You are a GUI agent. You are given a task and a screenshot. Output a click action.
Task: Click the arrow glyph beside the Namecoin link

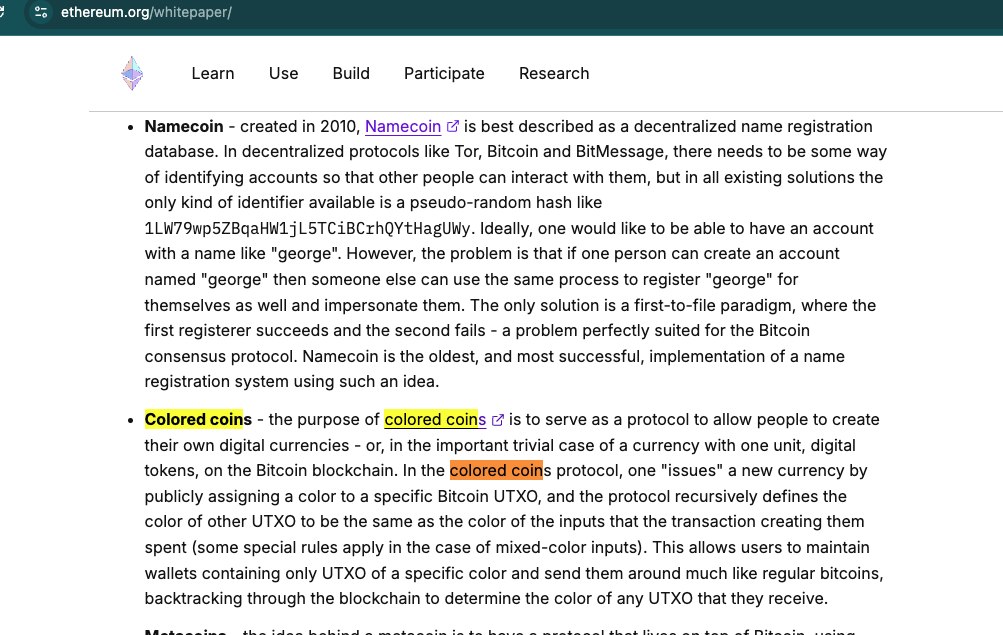(x=452, y=126)
